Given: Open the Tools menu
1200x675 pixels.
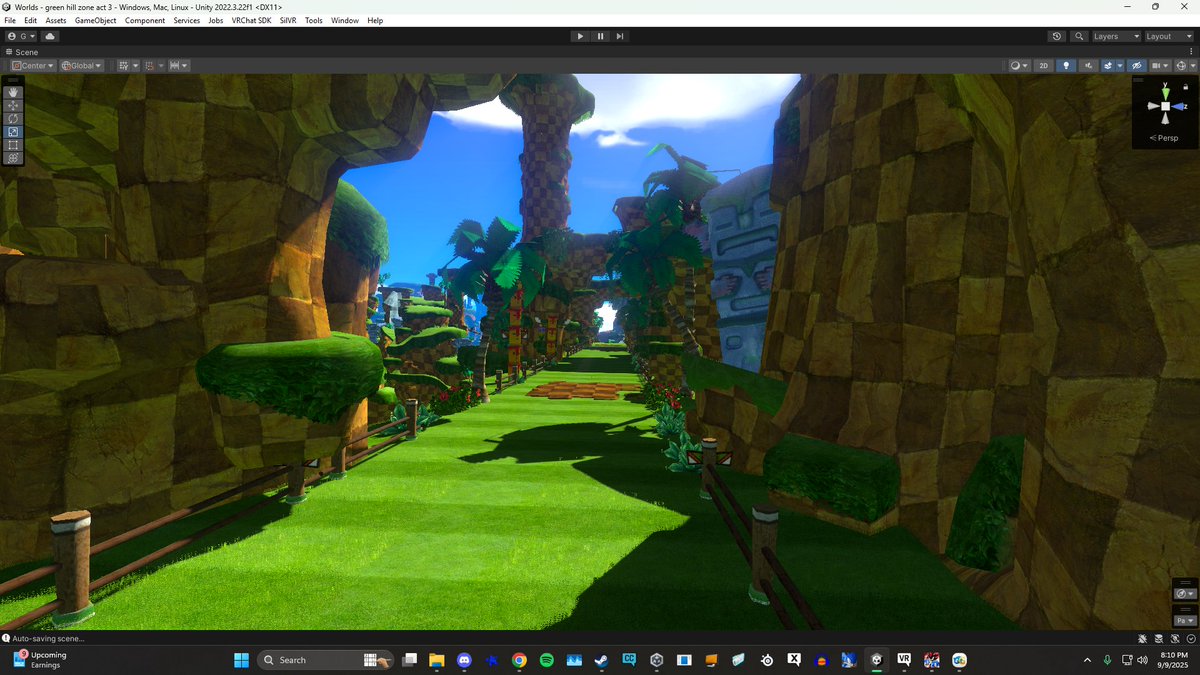Looking at the screenshot, I should (314, 20).
